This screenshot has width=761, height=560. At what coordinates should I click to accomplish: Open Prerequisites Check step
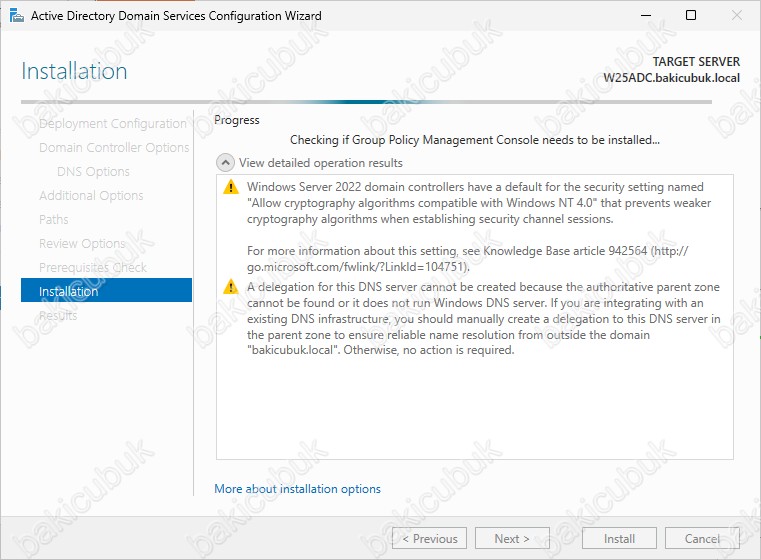coord(92,268)
